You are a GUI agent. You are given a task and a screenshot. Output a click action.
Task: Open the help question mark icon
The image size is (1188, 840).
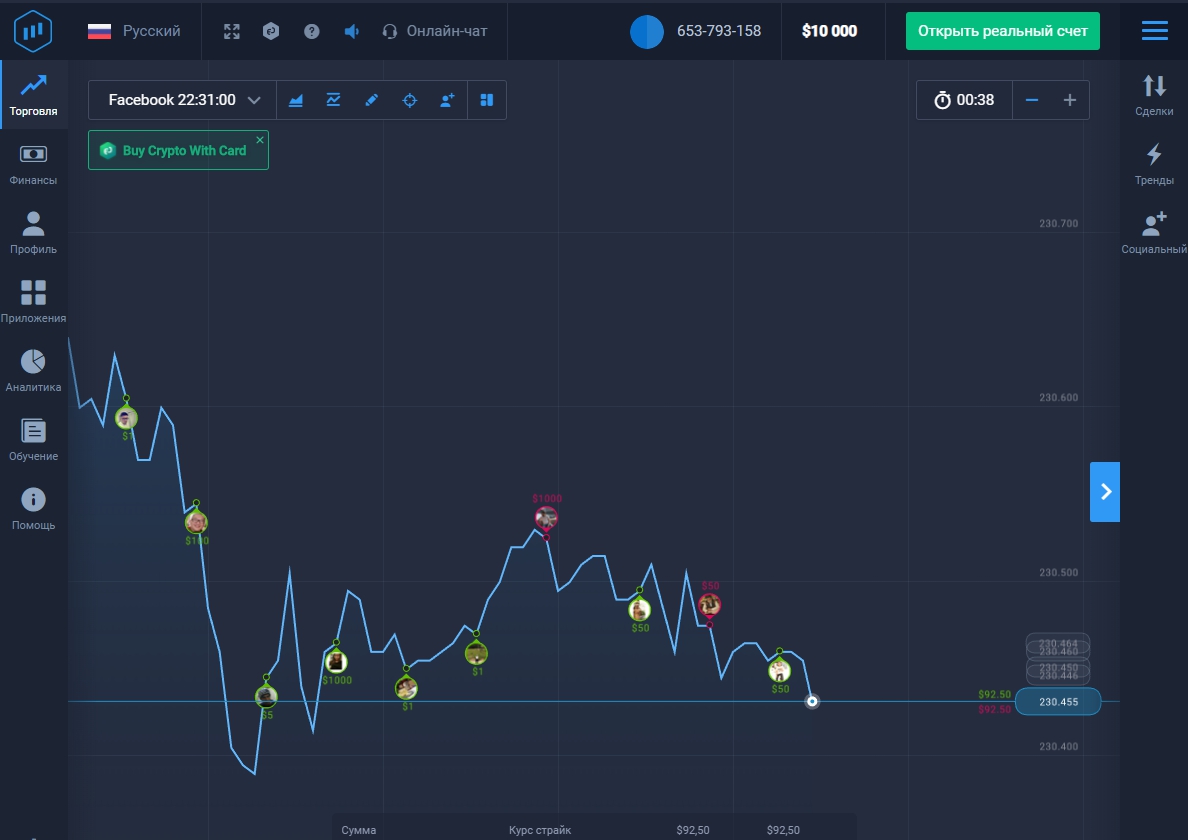coord(312,31)
